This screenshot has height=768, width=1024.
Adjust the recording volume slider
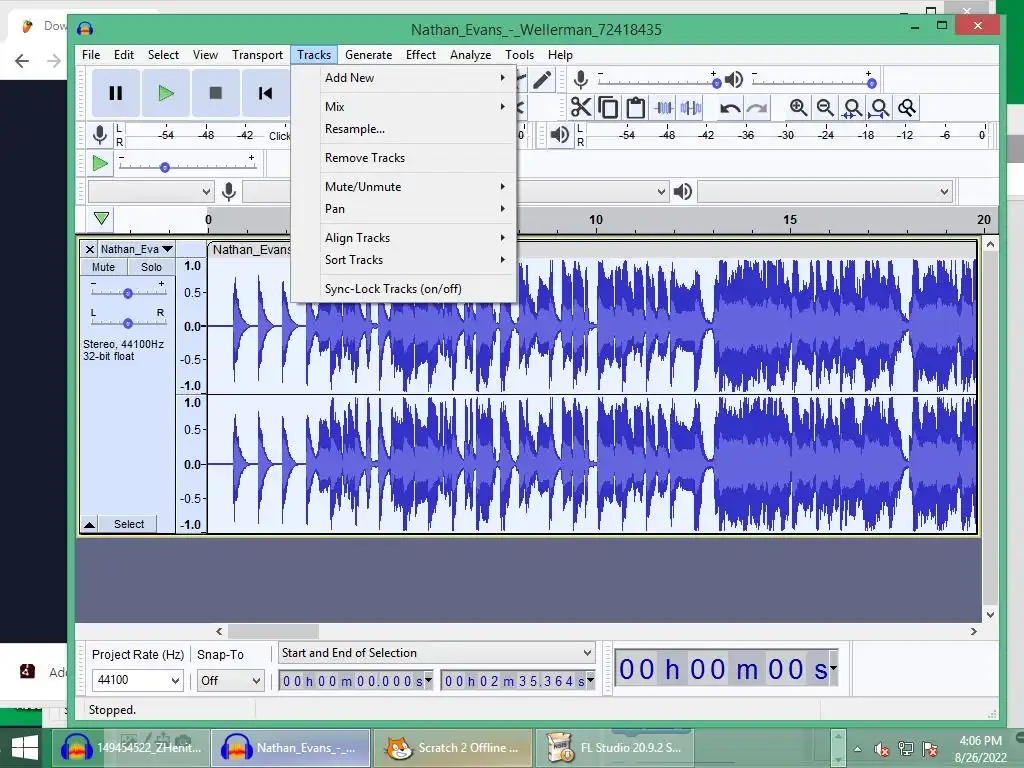tap(716, 83)
